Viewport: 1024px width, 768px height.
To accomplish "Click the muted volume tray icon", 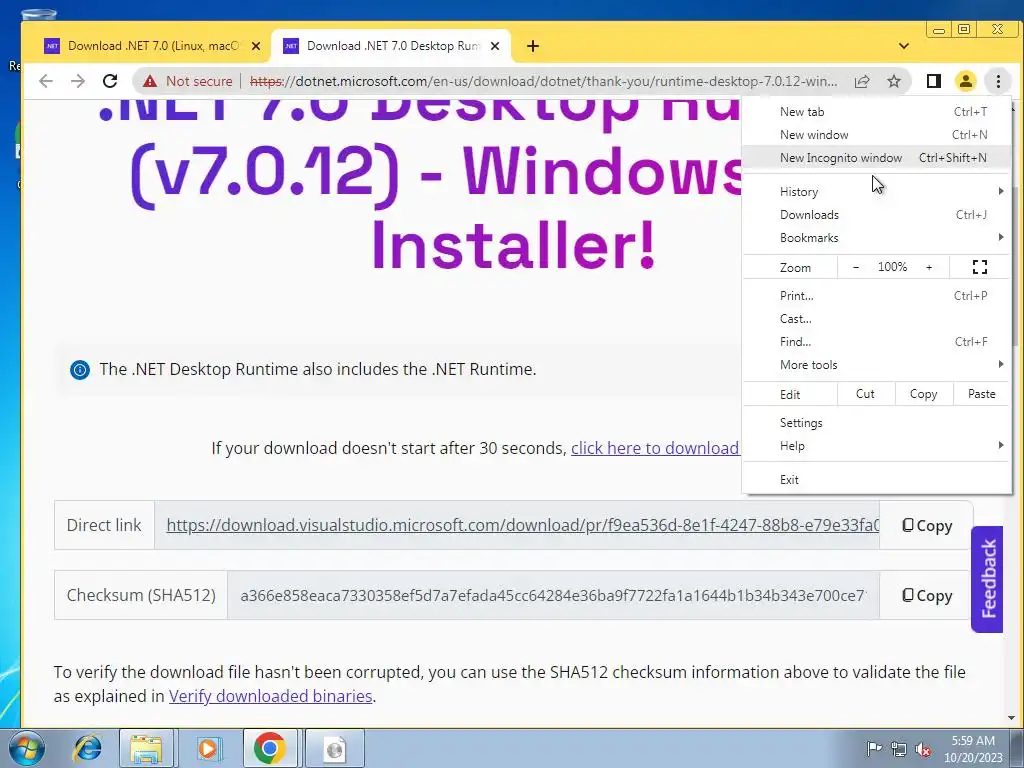I will [x=923, y=749].
